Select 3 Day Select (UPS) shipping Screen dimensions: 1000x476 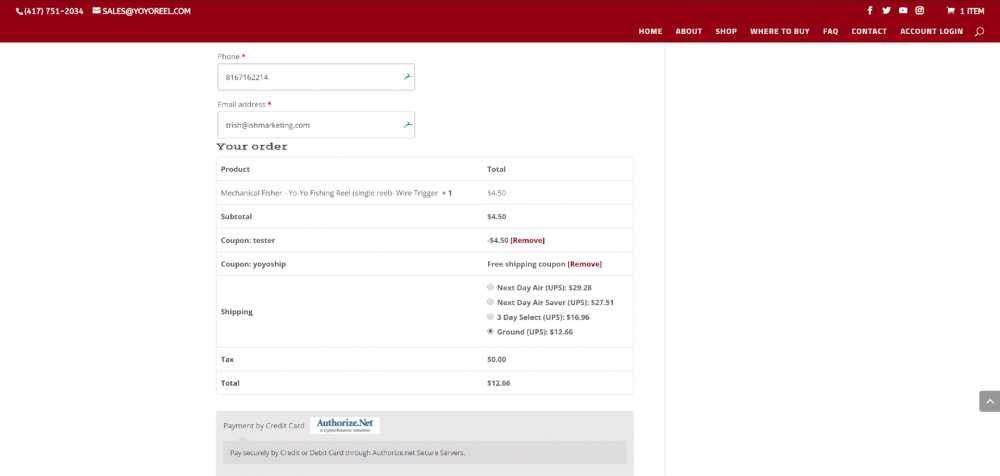point(490,316)
